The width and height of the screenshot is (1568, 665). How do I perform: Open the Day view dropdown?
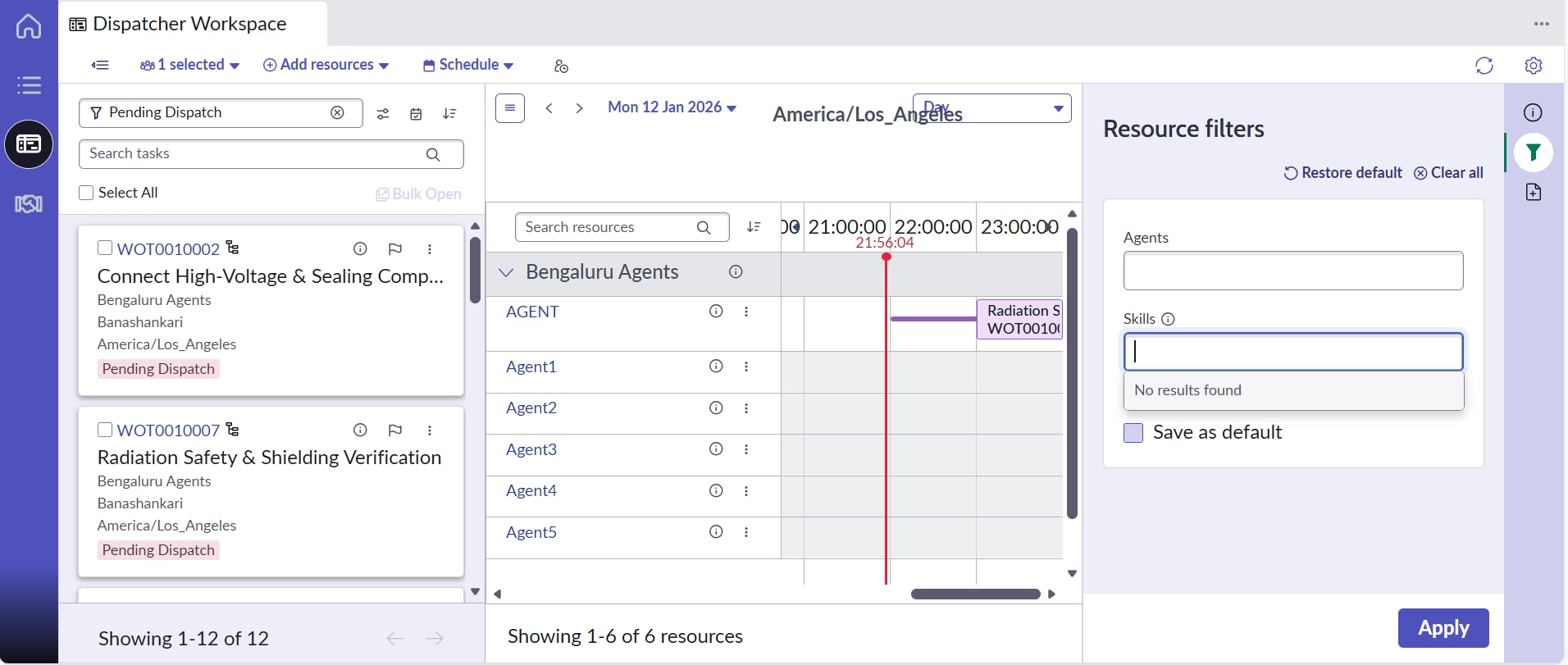tap(992, 108)
